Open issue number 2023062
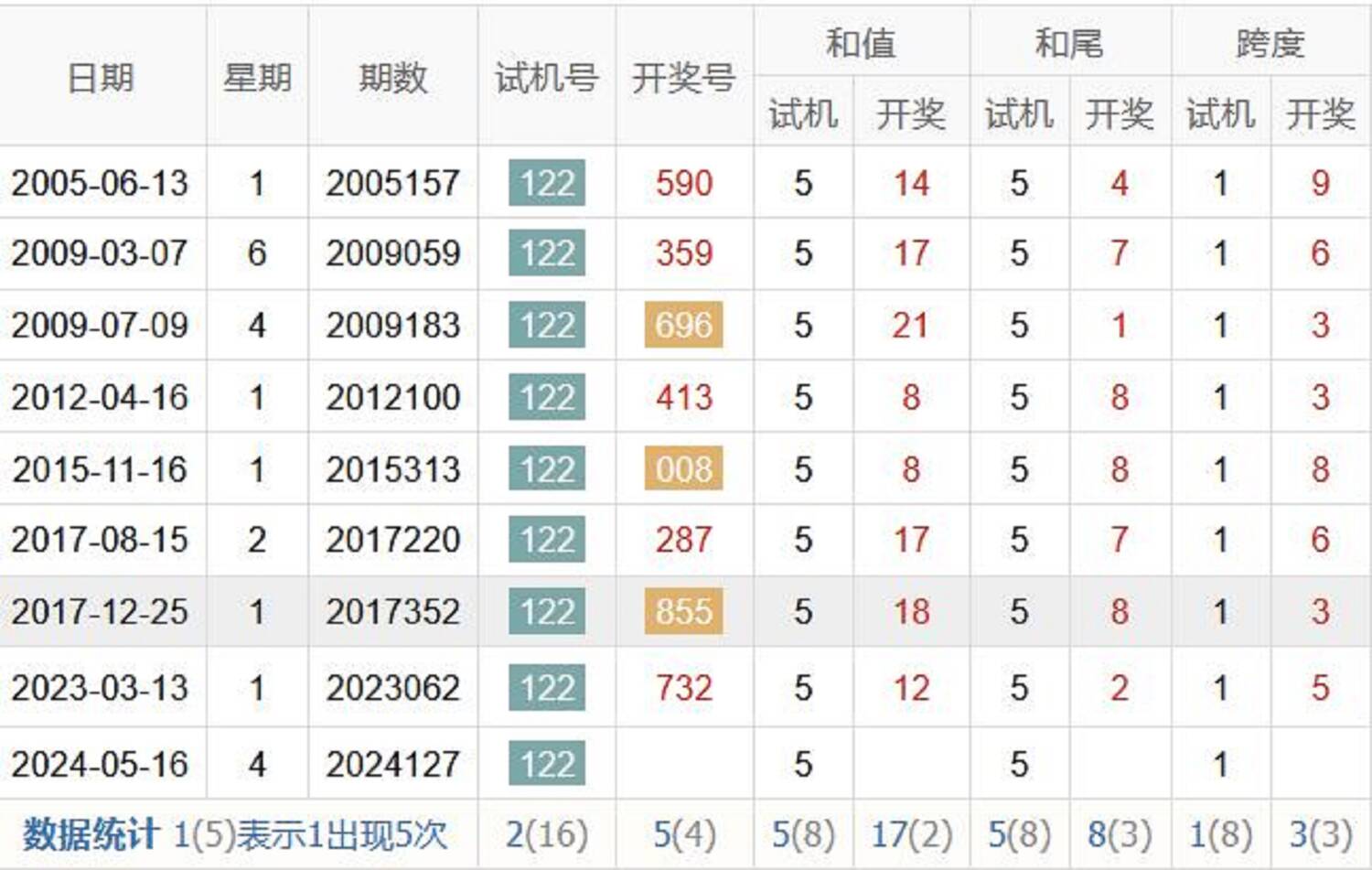The height and width of the screenshot is (870, 1372). [392, 688]
